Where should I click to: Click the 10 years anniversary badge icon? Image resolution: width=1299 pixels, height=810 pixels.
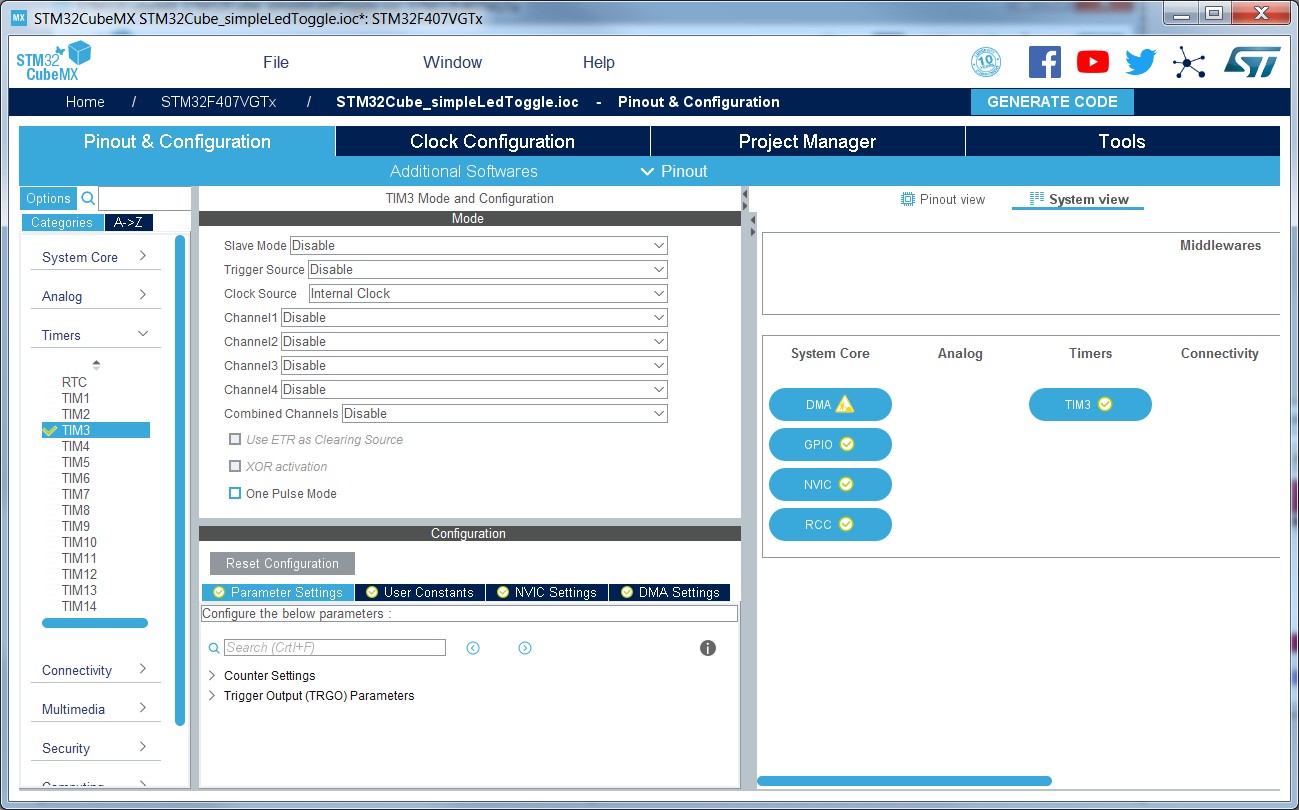986,62
